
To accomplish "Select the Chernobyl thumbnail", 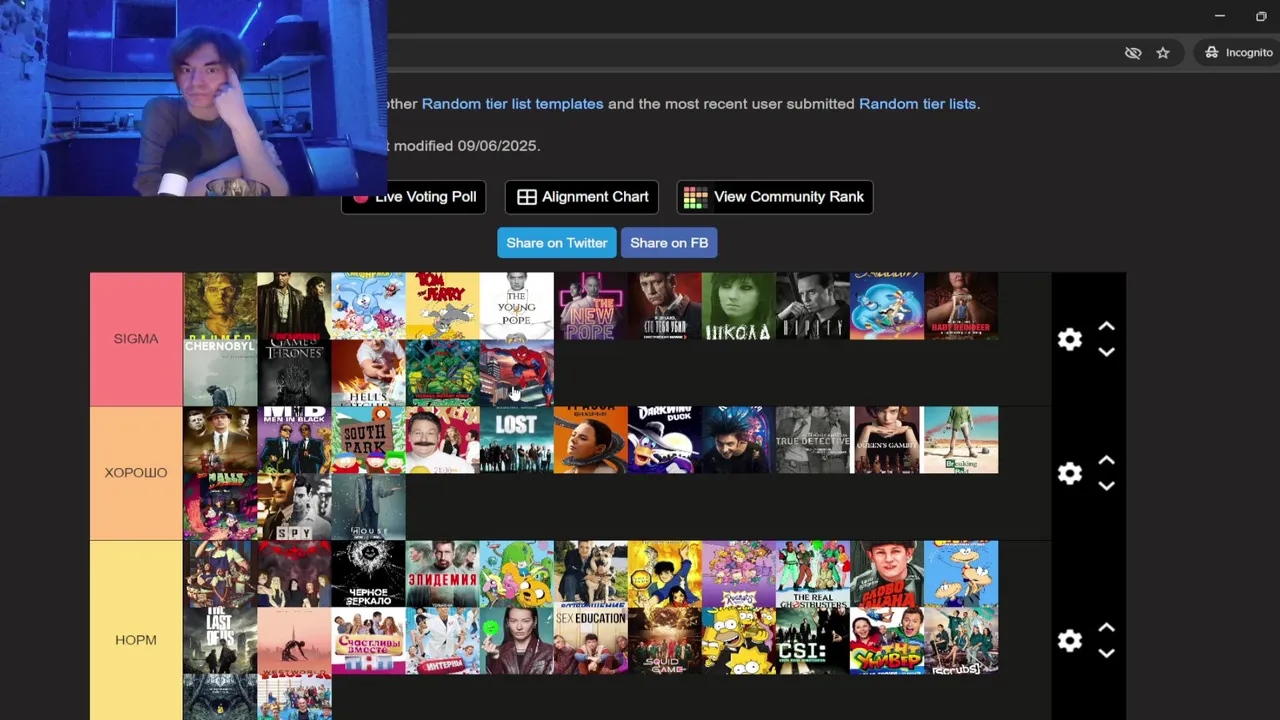I will 220,373.
